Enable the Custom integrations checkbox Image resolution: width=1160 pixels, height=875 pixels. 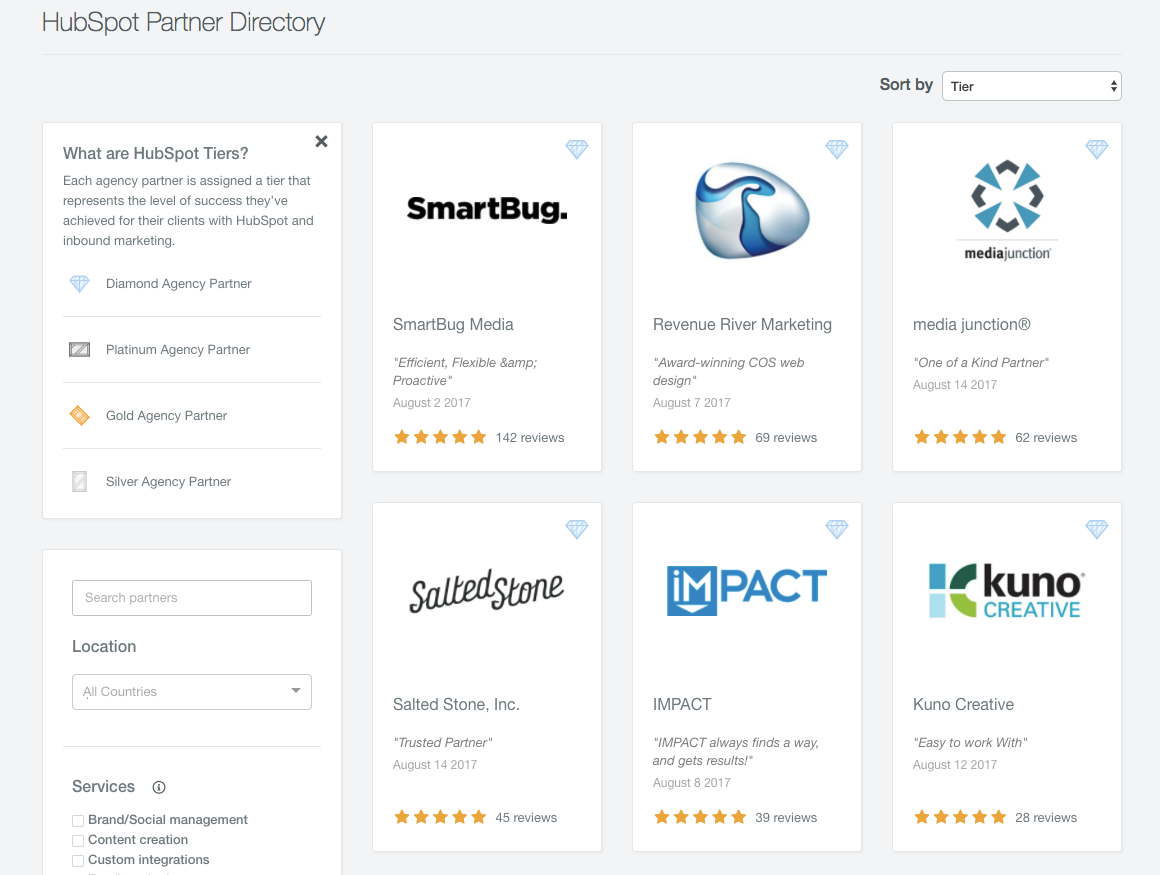[77, 860]
